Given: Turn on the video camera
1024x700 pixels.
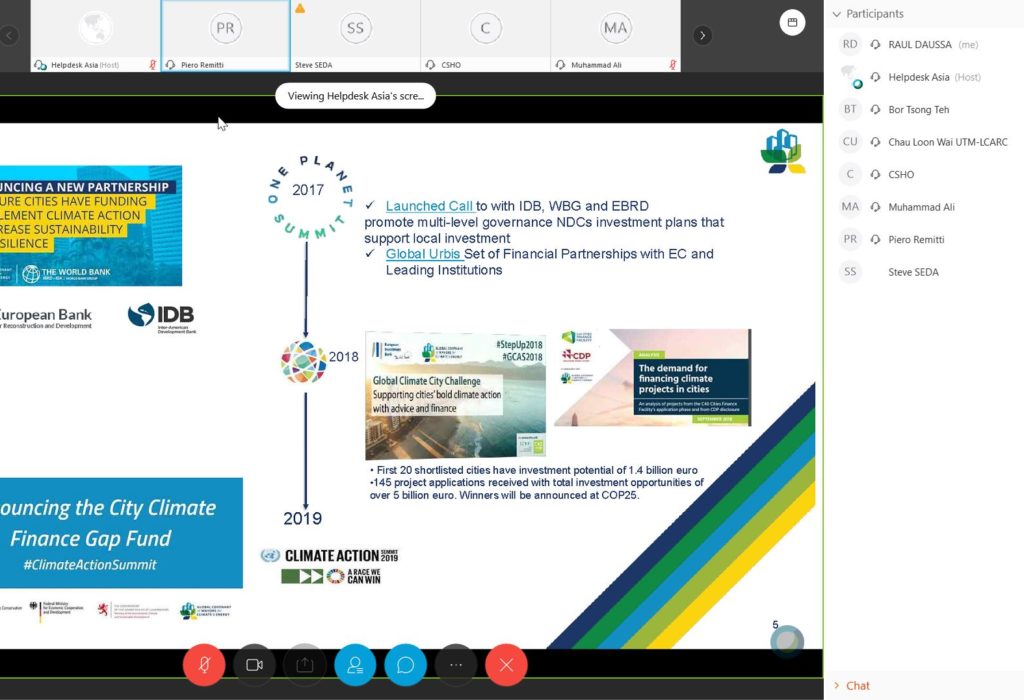Looking at the screenshot, I should tap(254, 664).
